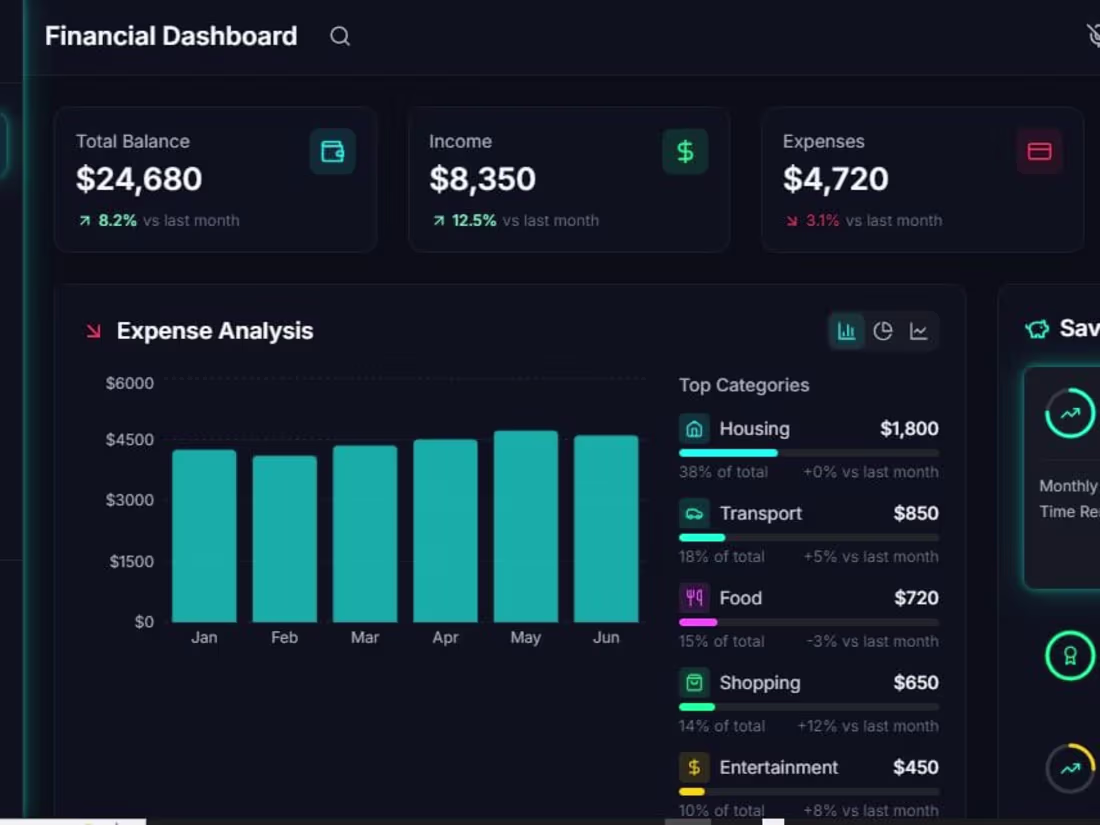The width and height of the screenshot is (1100, 825).
Task: Click the credit card icon on Expenses card
Action: (1039, 151)
